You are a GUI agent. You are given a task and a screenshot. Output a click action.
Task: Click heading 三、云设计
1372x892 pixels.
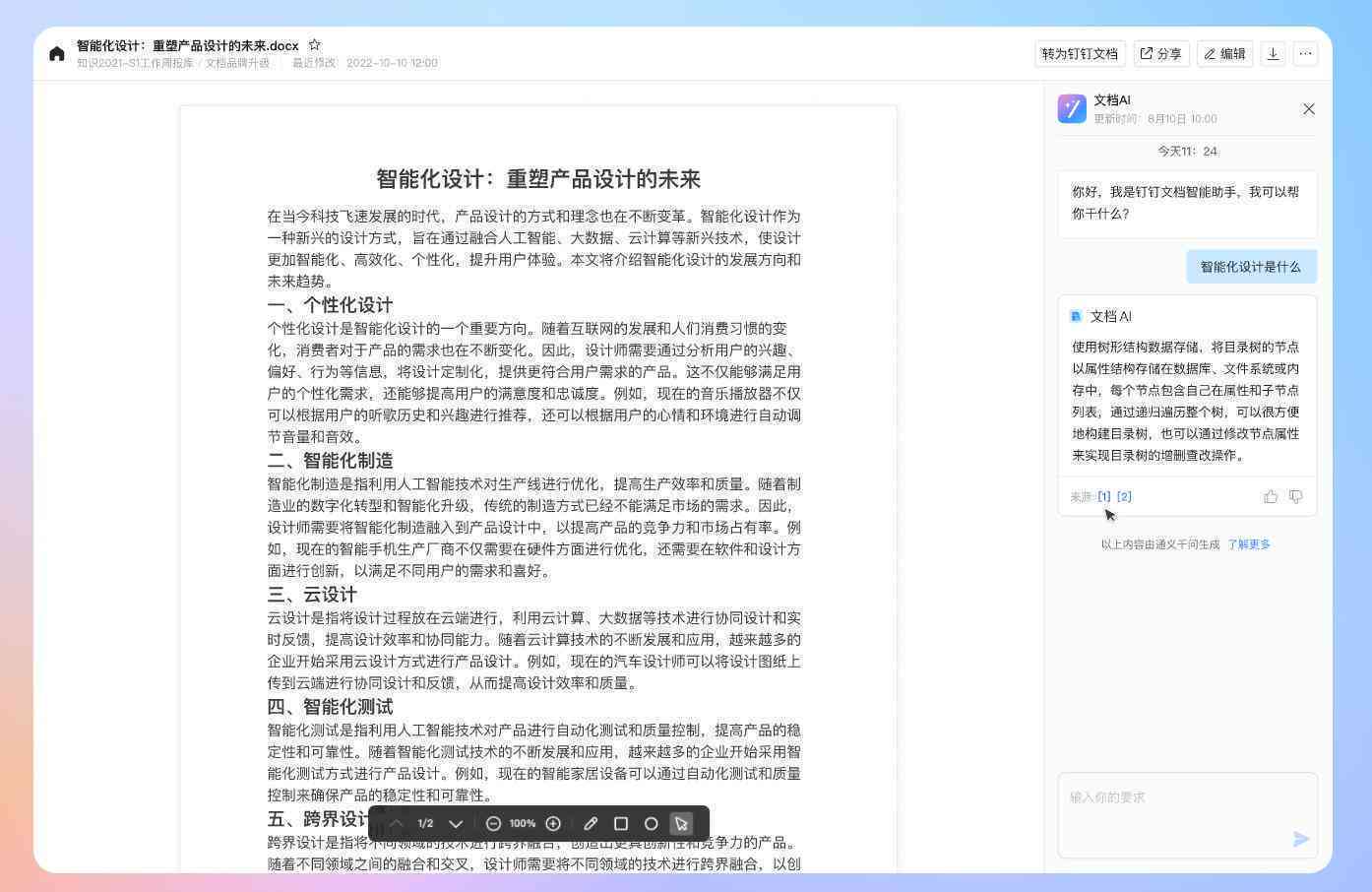click(312, 595)
